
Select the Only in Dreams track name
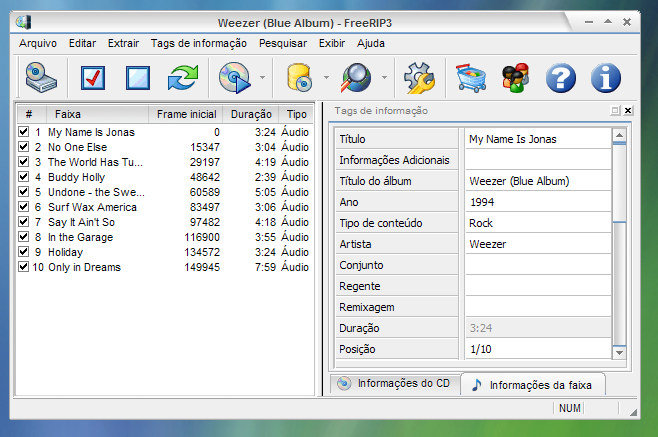tap(84, 267)
